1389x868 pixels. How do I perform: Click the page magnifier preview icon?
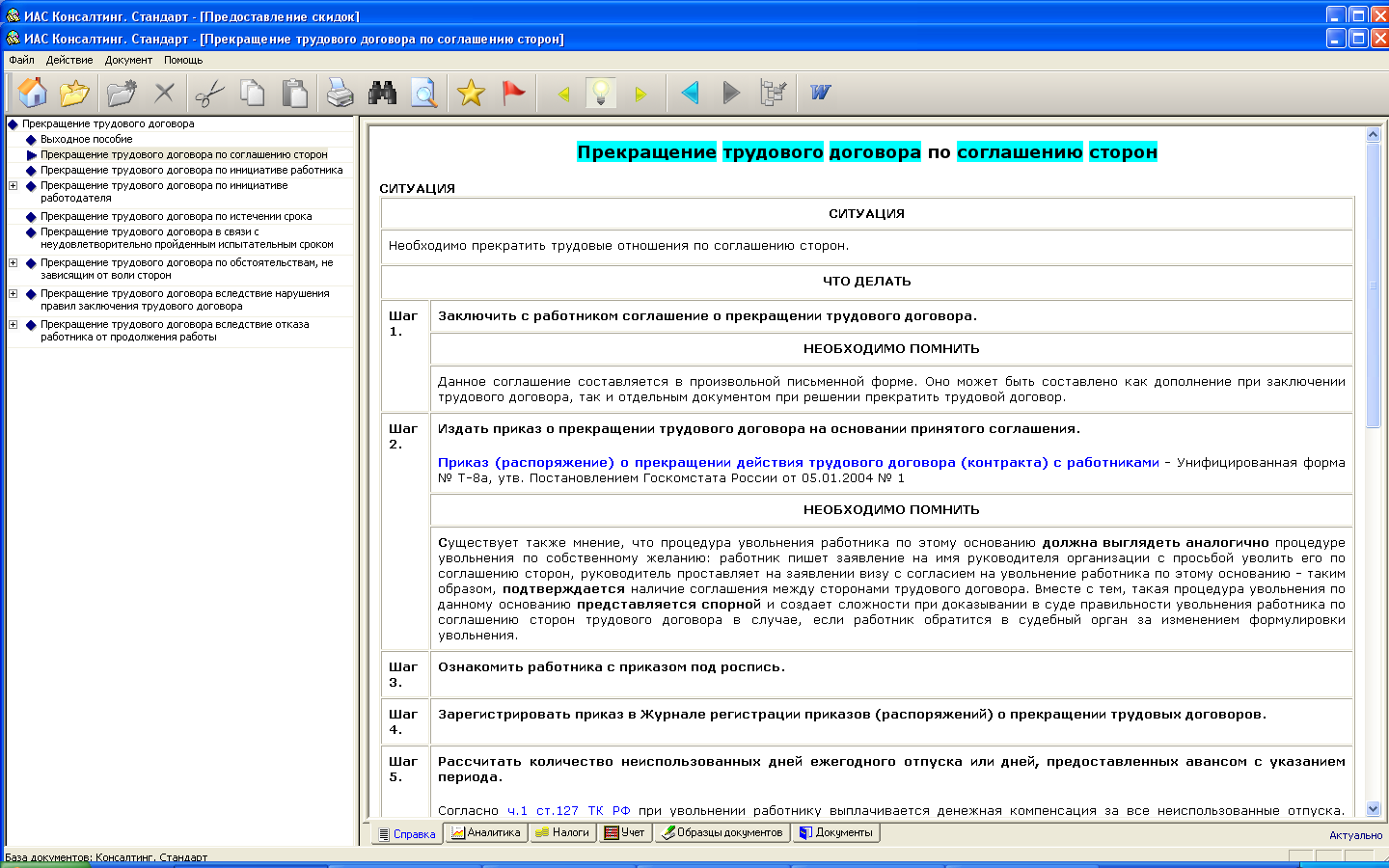point(423,93)
